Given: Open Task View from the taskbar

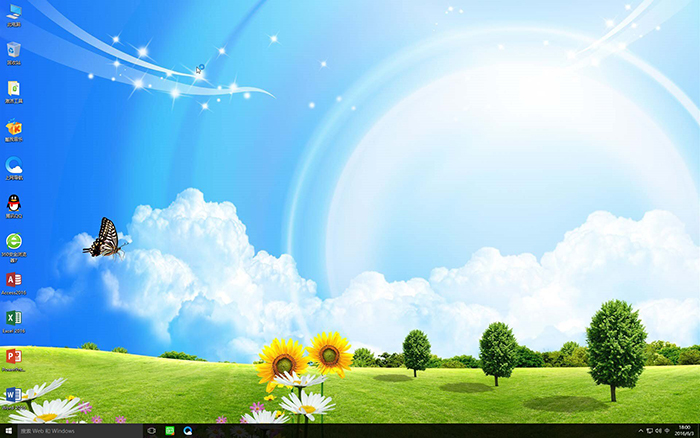Looking at the screenshot, I should point(151,431).
